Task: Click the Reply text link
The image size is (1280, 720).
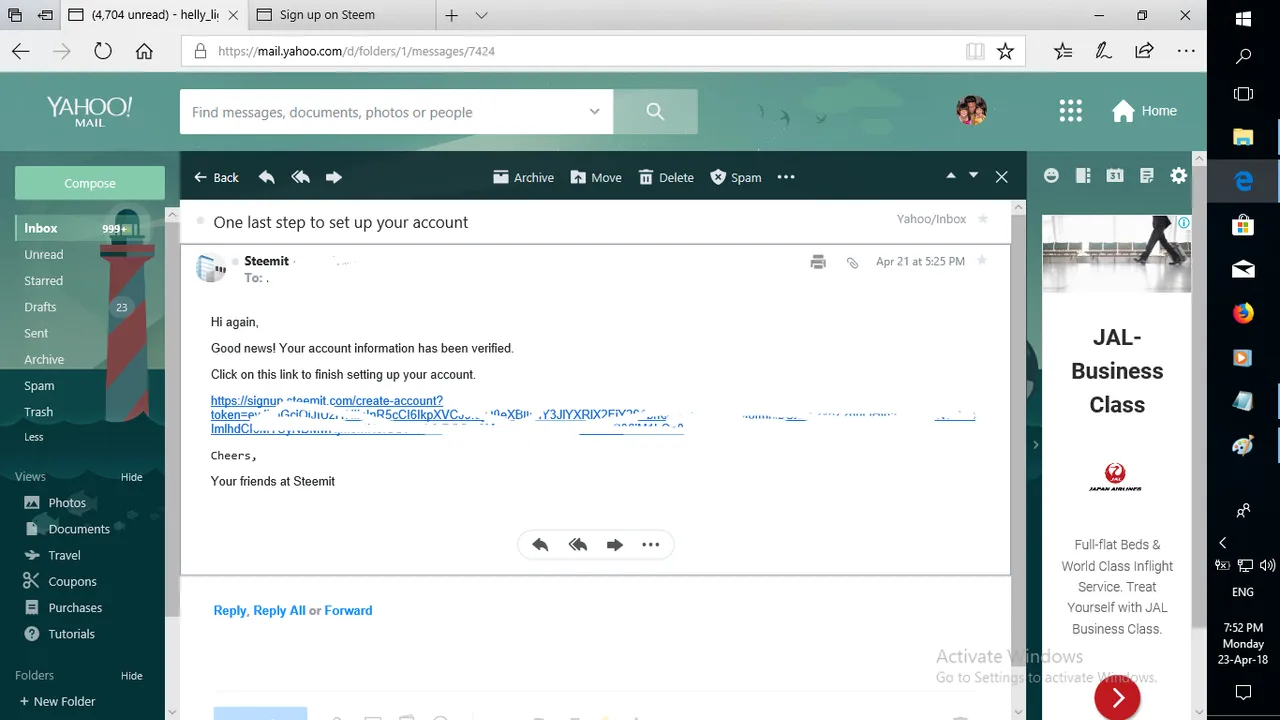Action: coord(229,610)
